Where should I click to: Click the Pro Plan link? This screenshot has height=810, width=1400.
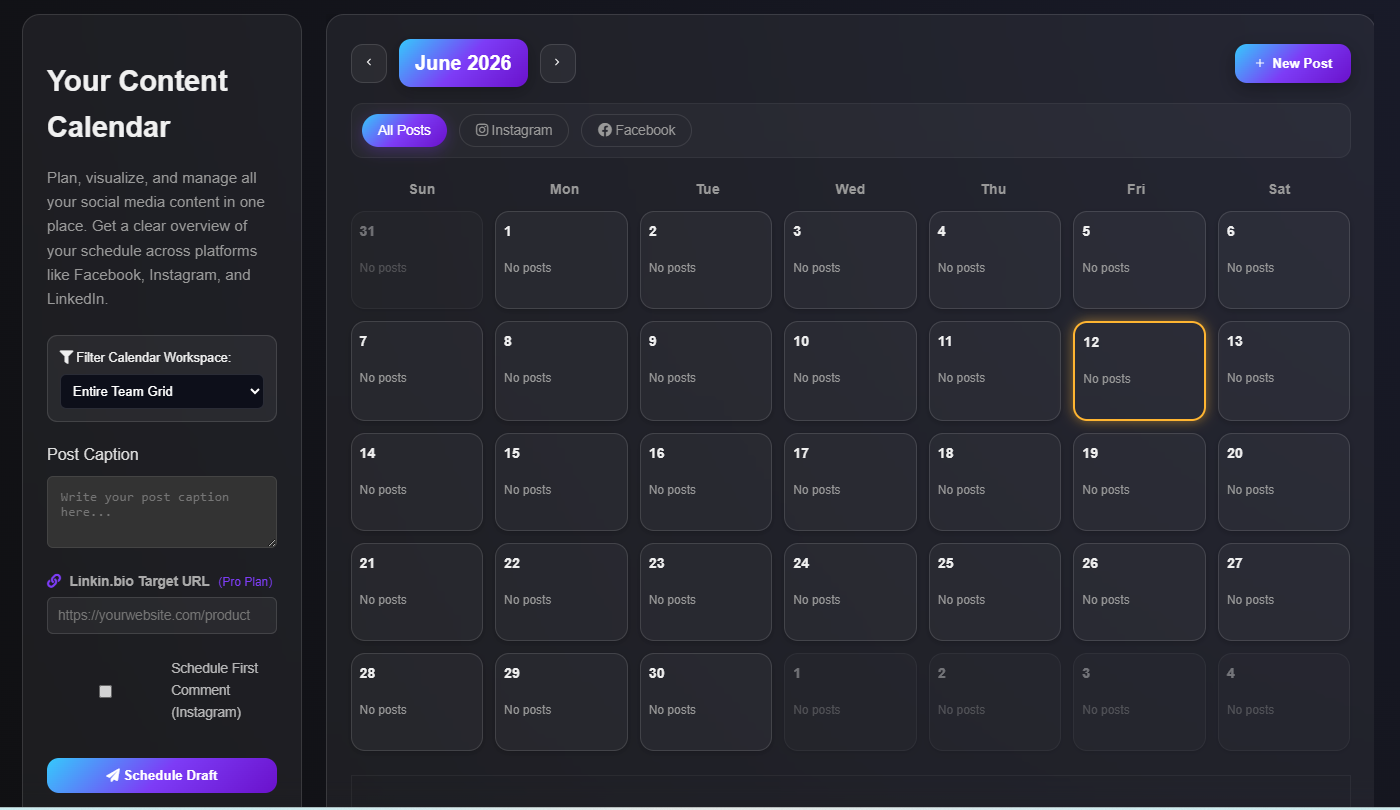click(x=245, y=582)
